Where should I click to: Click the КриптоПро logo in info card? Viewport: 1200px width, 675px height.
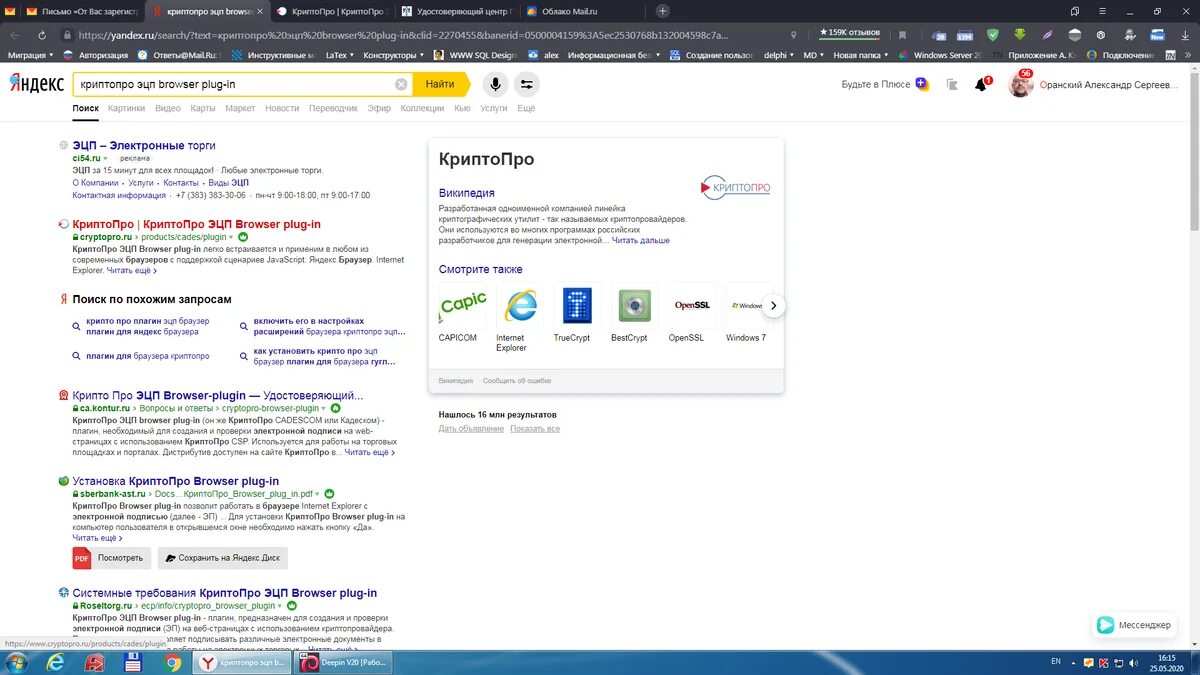coord(735,186)
